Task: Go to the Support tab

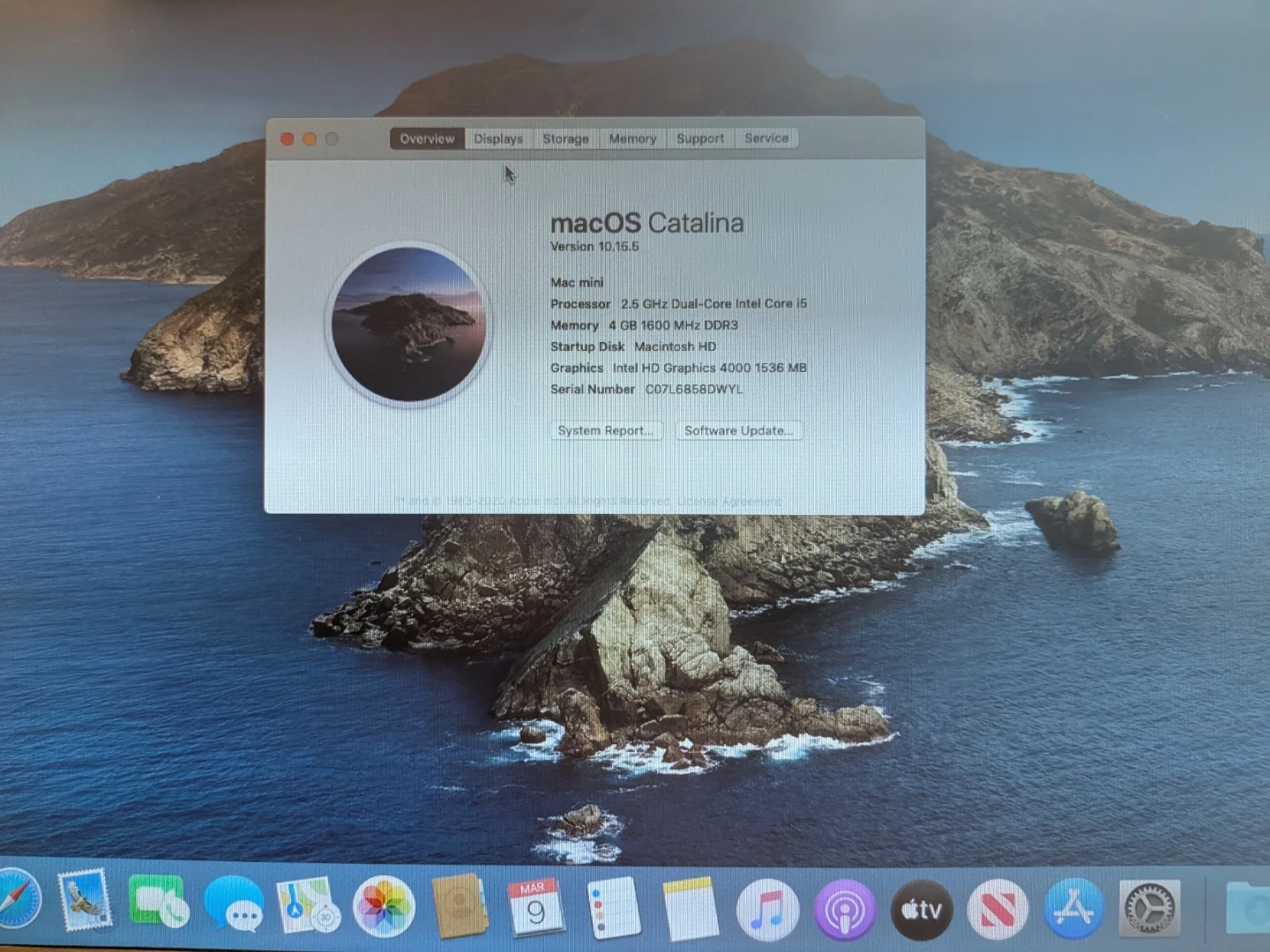Action: tap(700, 138)
